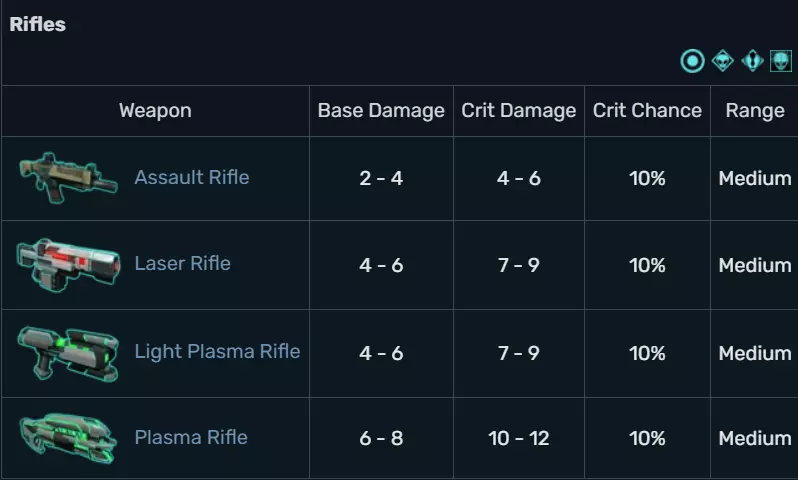This screenshot has height=480, width=798.
Task: Click the diamond keyhole-shaped icon
Action: pos(752,61)
